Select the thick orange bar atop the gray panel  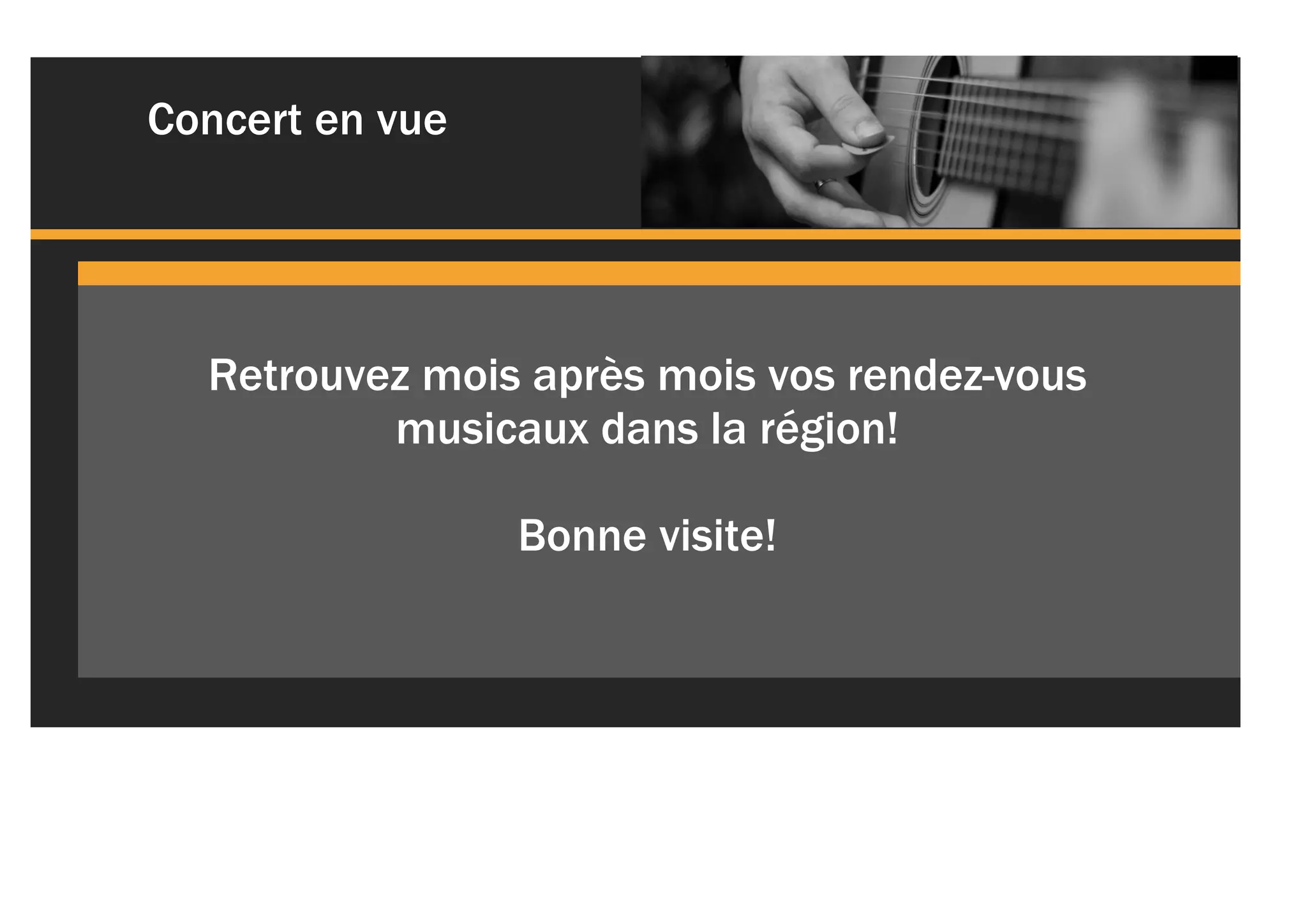(659, 273)
